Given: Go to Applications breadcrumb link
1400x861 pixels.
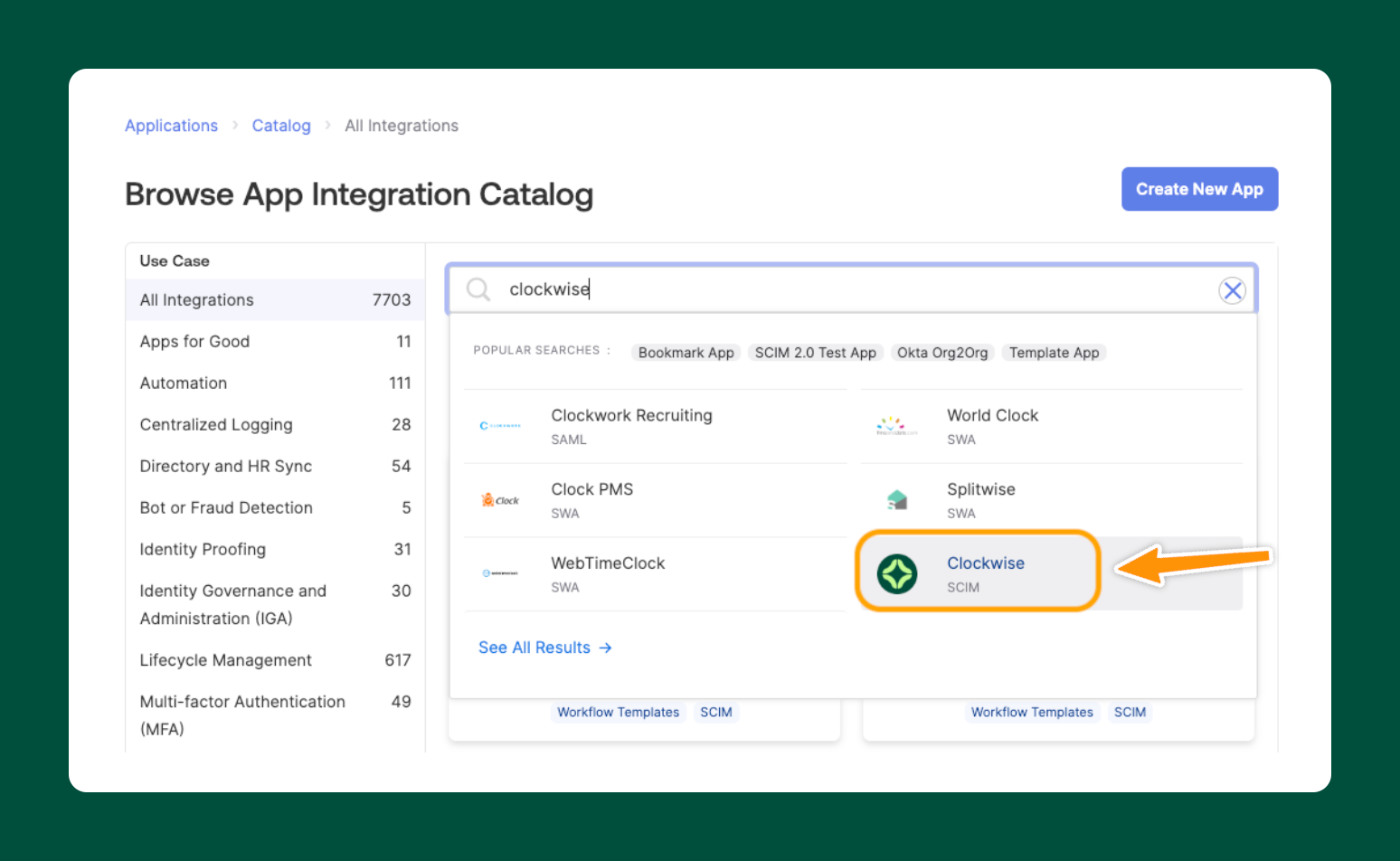Looking at the screenshot, I should [x=171, y=126].
